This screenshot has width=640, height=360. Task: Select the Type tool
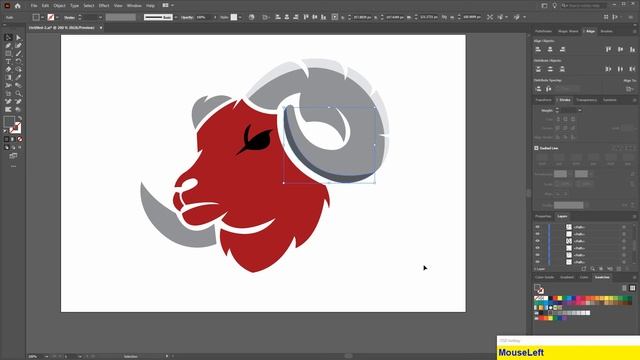(x=8, y=62)
